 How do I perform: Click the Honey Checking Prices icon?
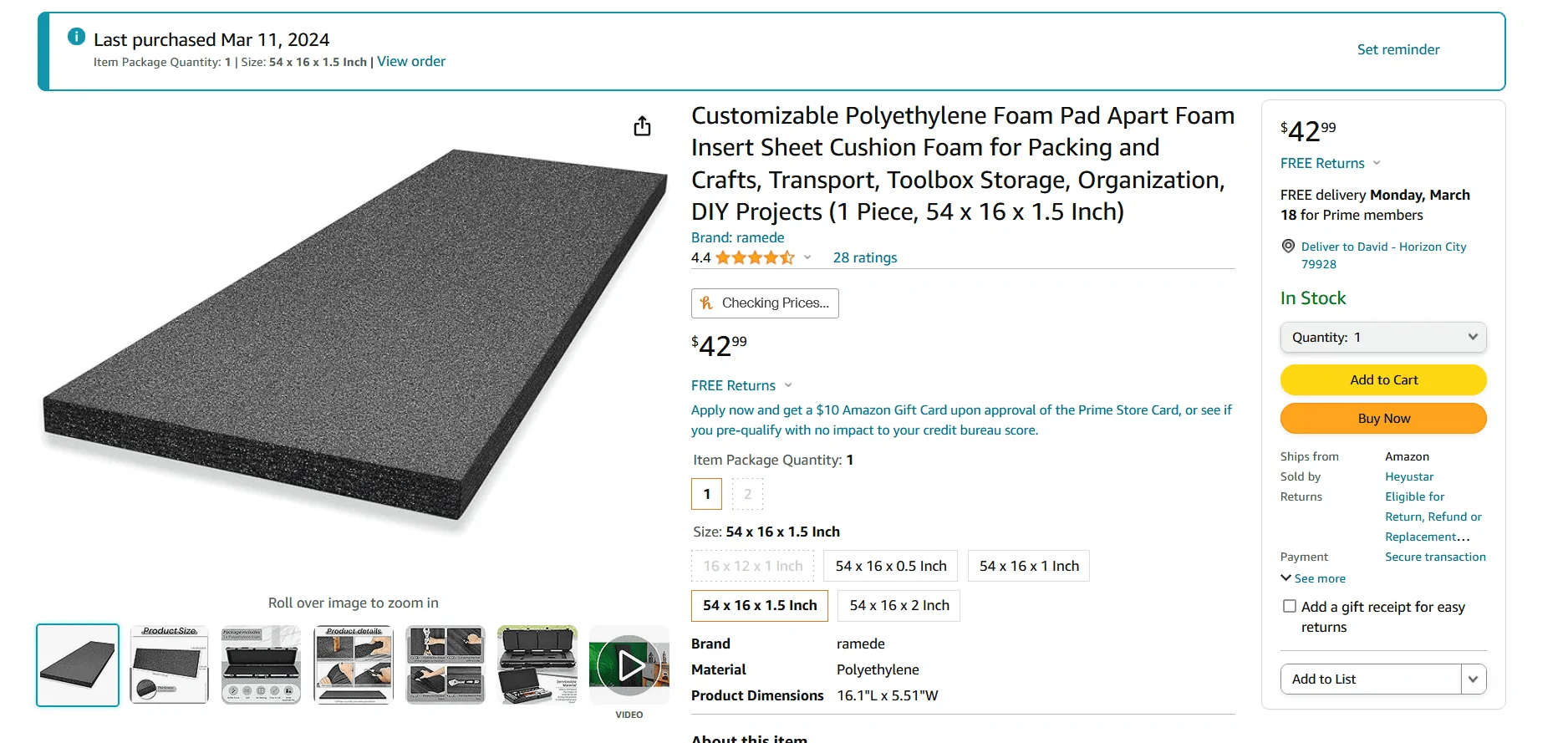pos(707,303)
